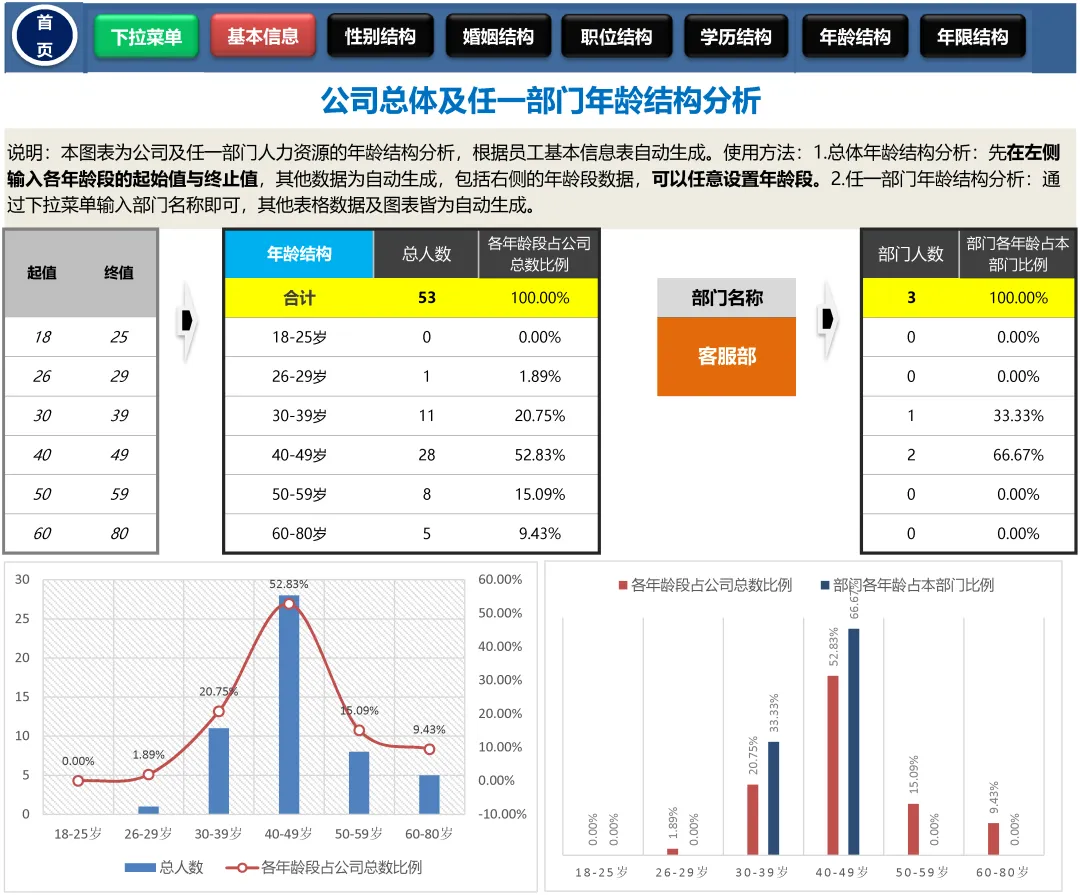Click the blue 年龄结构 table header
The height and width of the screenshot is (895, 1080).
click(x=299, y=254)
